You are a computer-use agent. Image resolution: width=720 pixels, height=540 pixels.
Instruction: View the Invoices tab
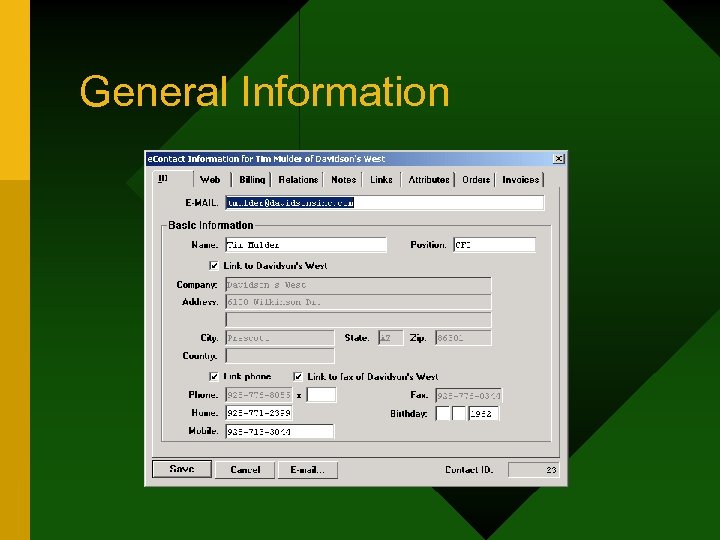click(520, 180)
